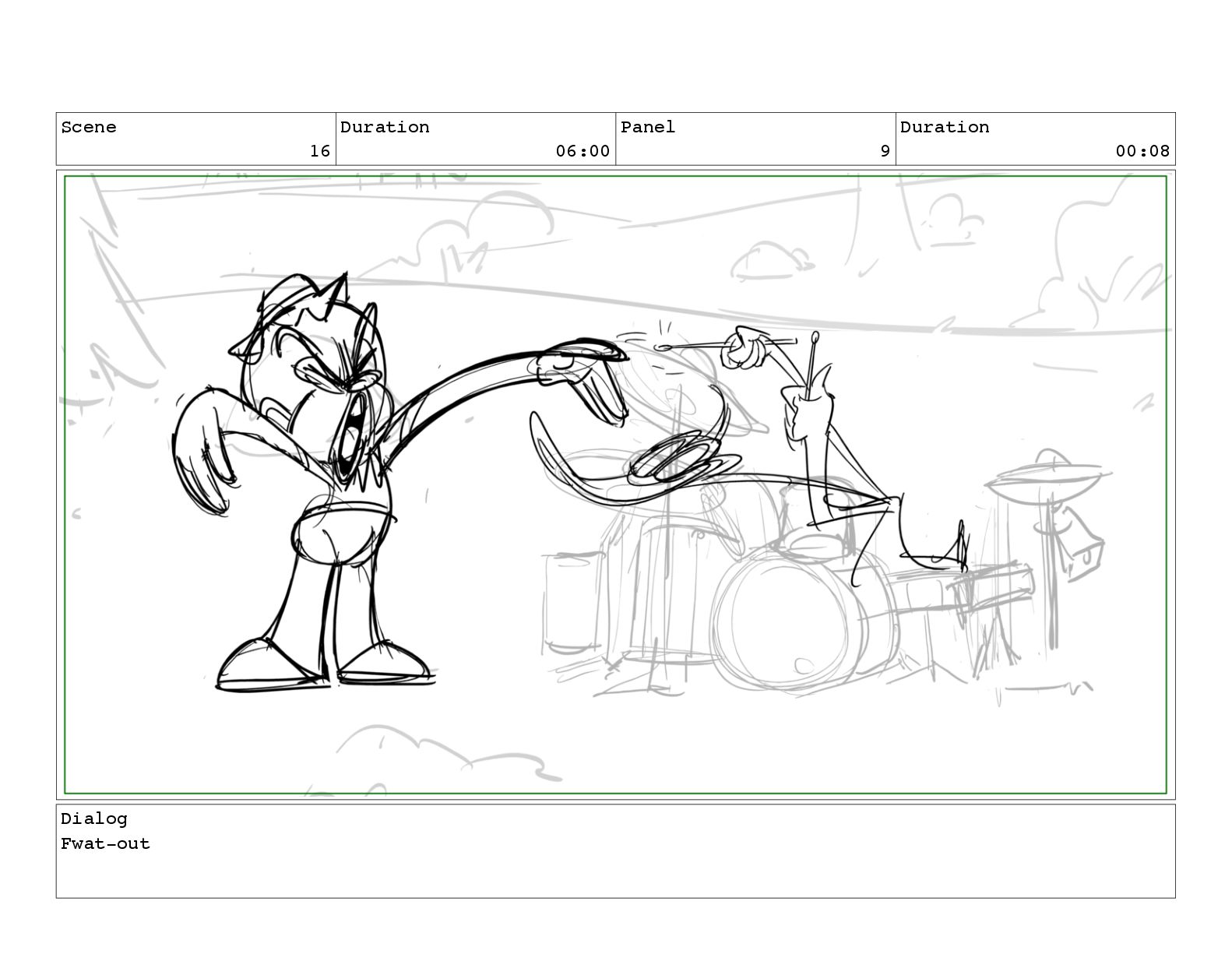Screen dimensions: 1232x954
Task: Select the dialog text Fwat-out
Action: 105,843
